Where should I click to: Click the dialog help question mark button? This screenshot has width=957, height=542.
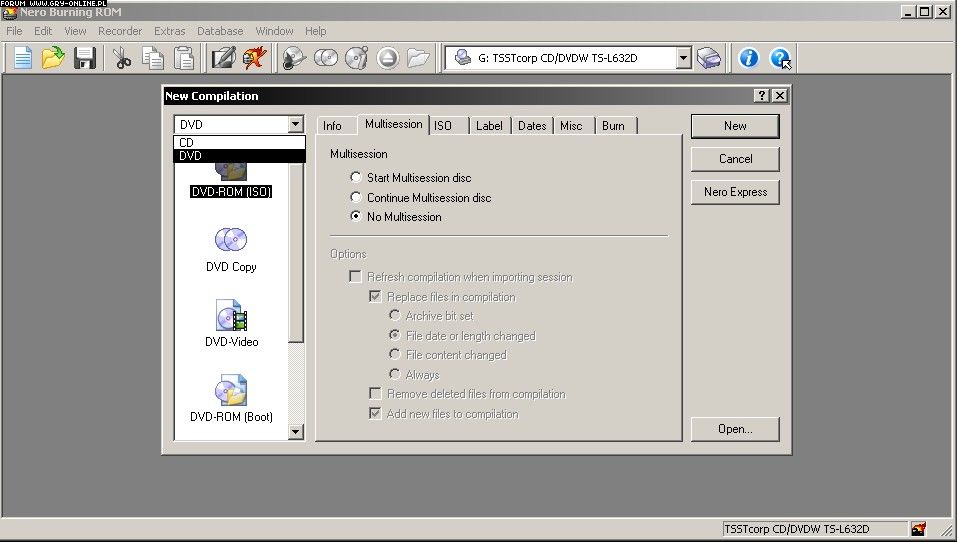pos(761,96)
